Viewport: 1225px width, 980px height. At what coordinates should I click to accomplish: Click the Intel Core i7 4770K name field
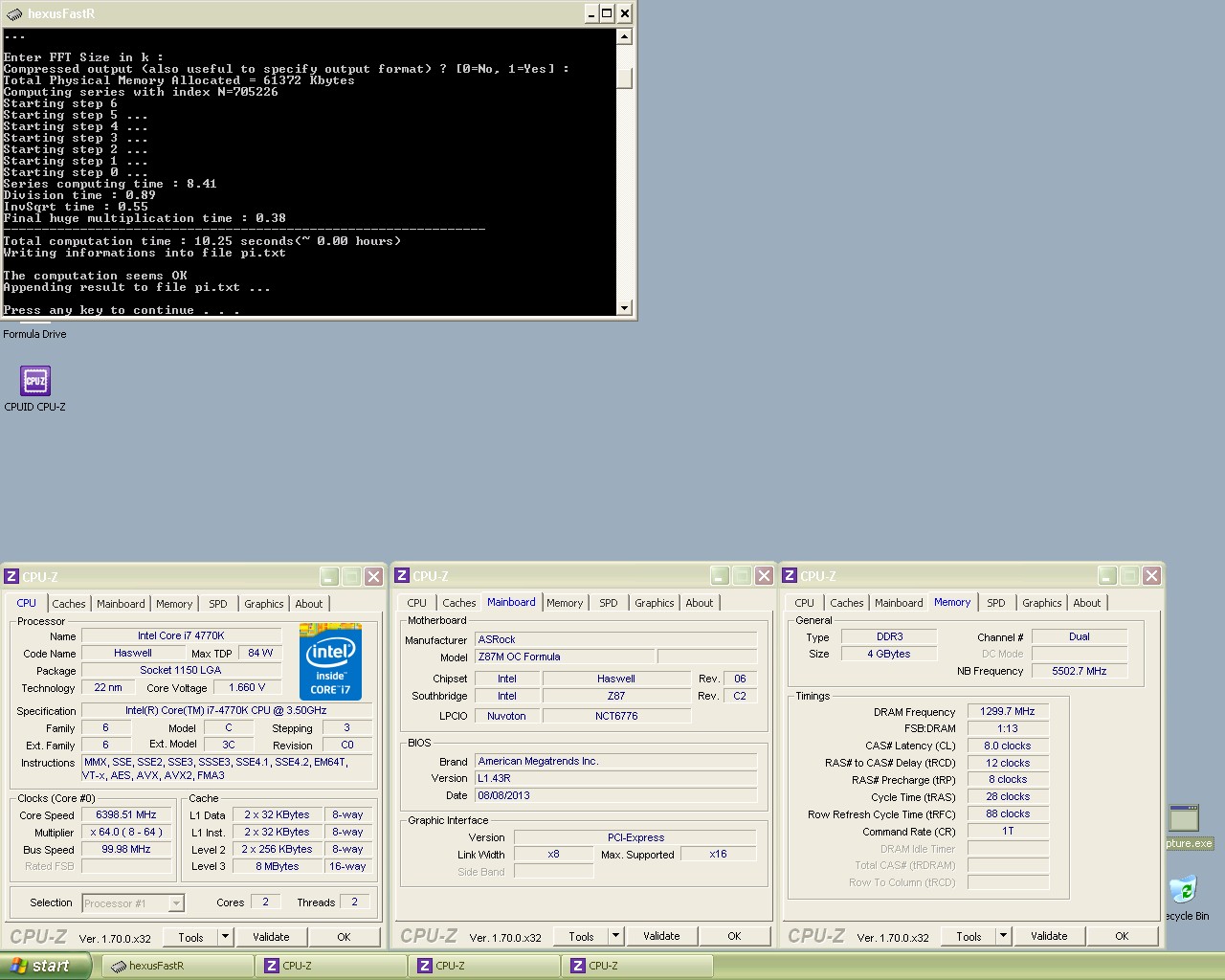click(x=181, y=635)
